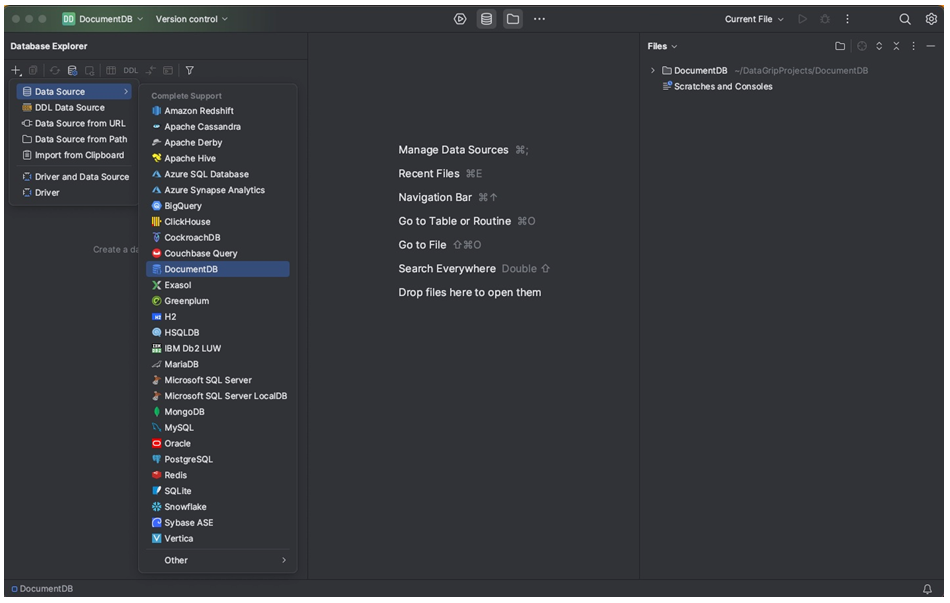Open Data Source Properties
Screen dimensions: 950x603
tap(71, 70)
